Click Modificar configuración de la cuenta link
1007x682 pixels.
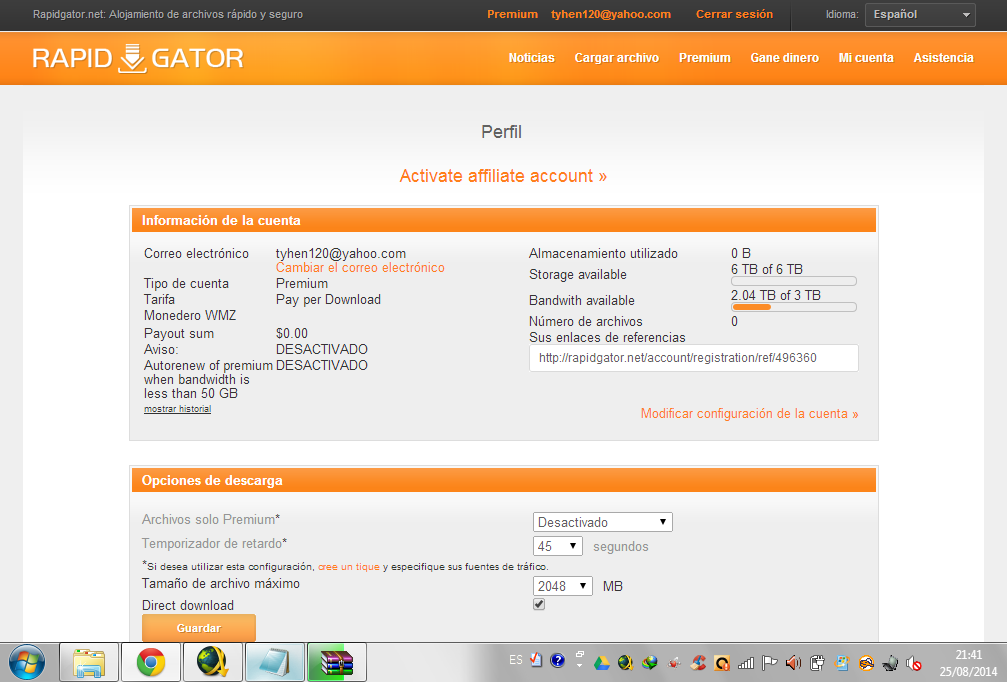click(749, 414)
